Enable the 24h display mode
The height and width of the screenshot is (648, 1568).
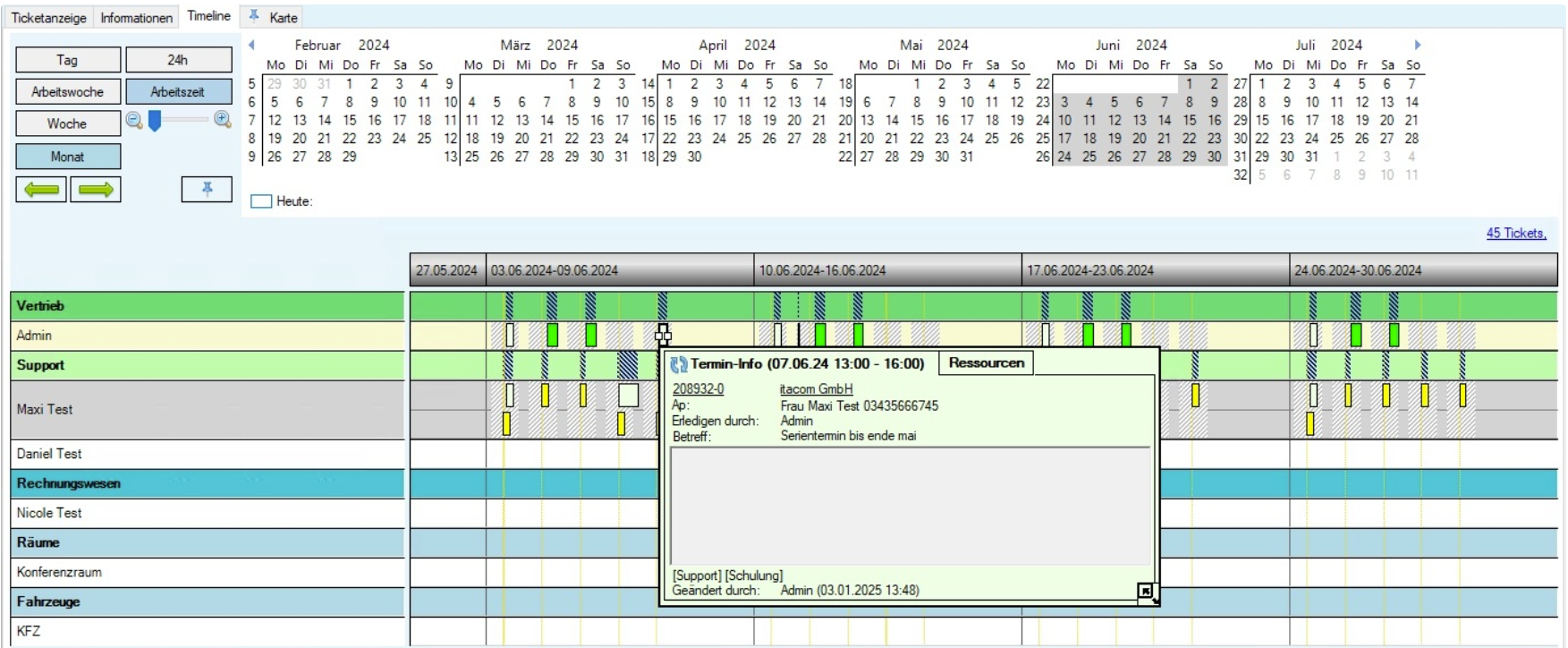(x=178, y=60)
